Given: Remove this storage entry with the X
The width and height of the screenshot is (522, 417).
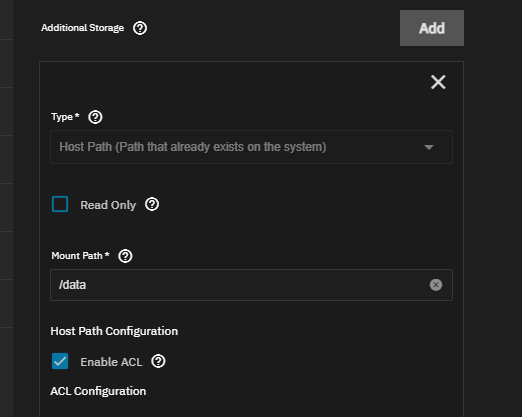Looking at the screenshot, I should pos(438,82).
